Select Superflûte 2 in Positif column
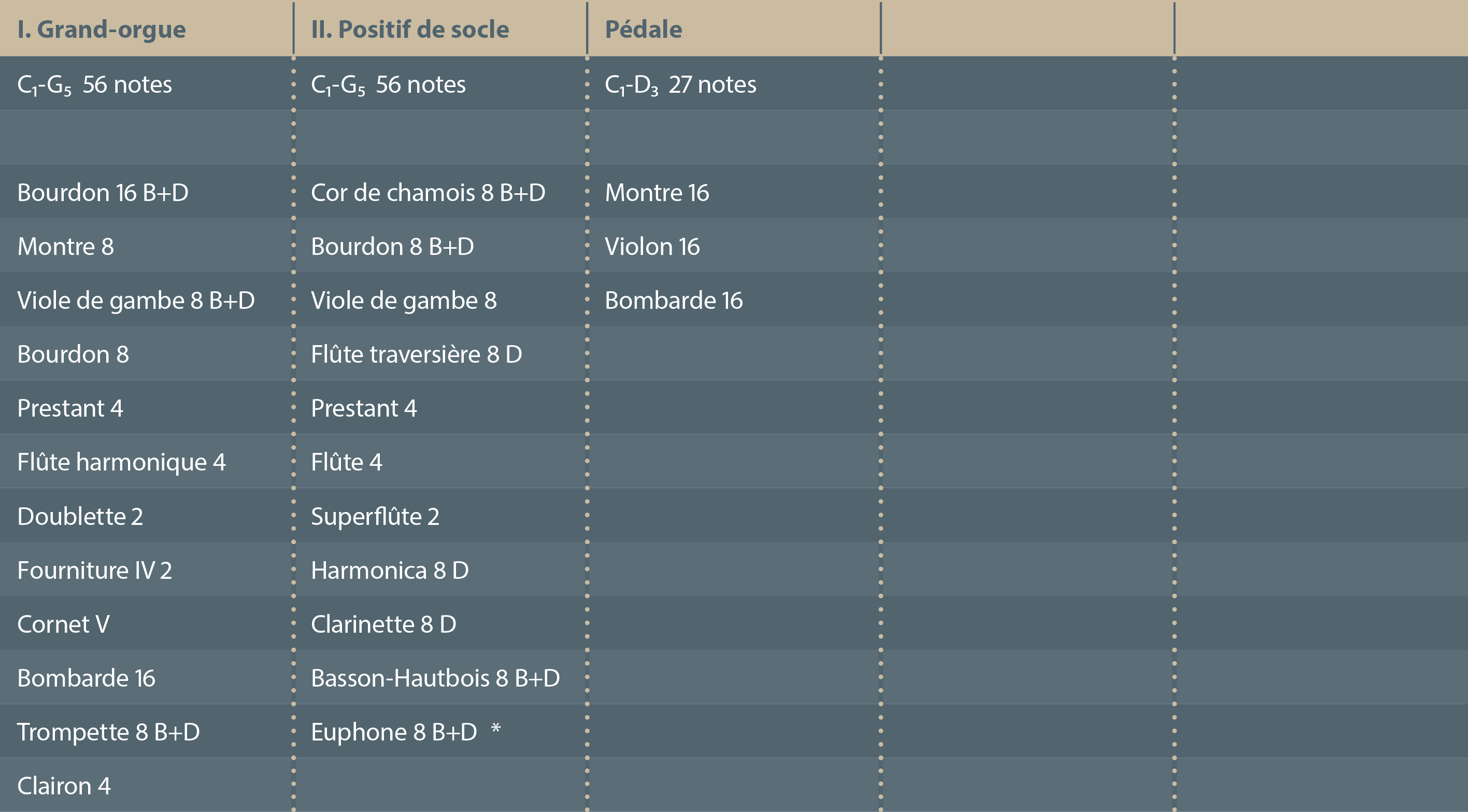The height and width of the screenshot is (812, 1468). point(375,516)
